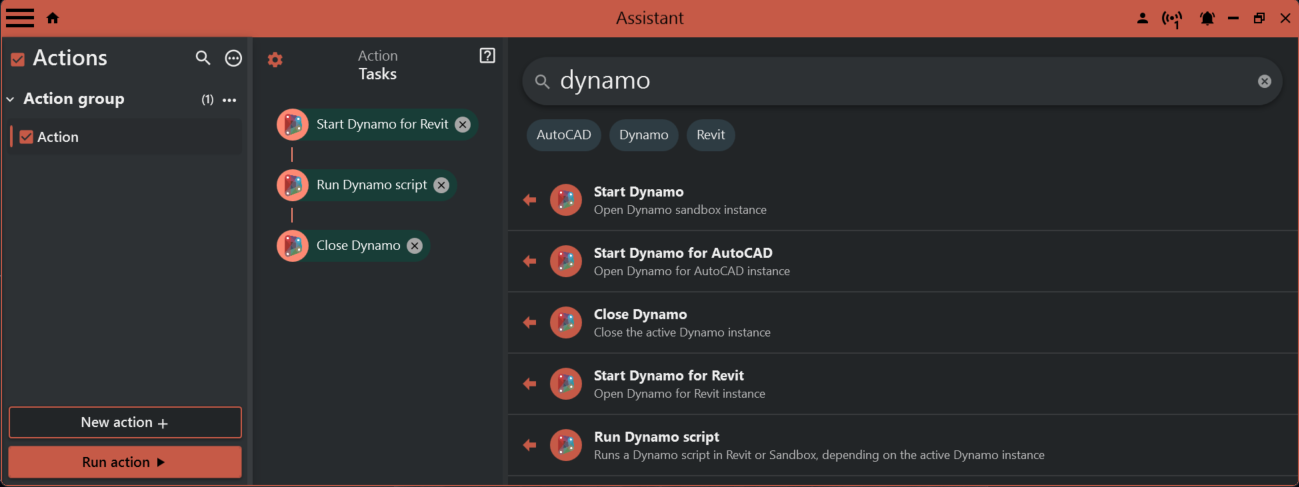Add Start Dynamo for AutoCAD using arrow
This screenshot has width=1299, height=487.
pos(529,261)
